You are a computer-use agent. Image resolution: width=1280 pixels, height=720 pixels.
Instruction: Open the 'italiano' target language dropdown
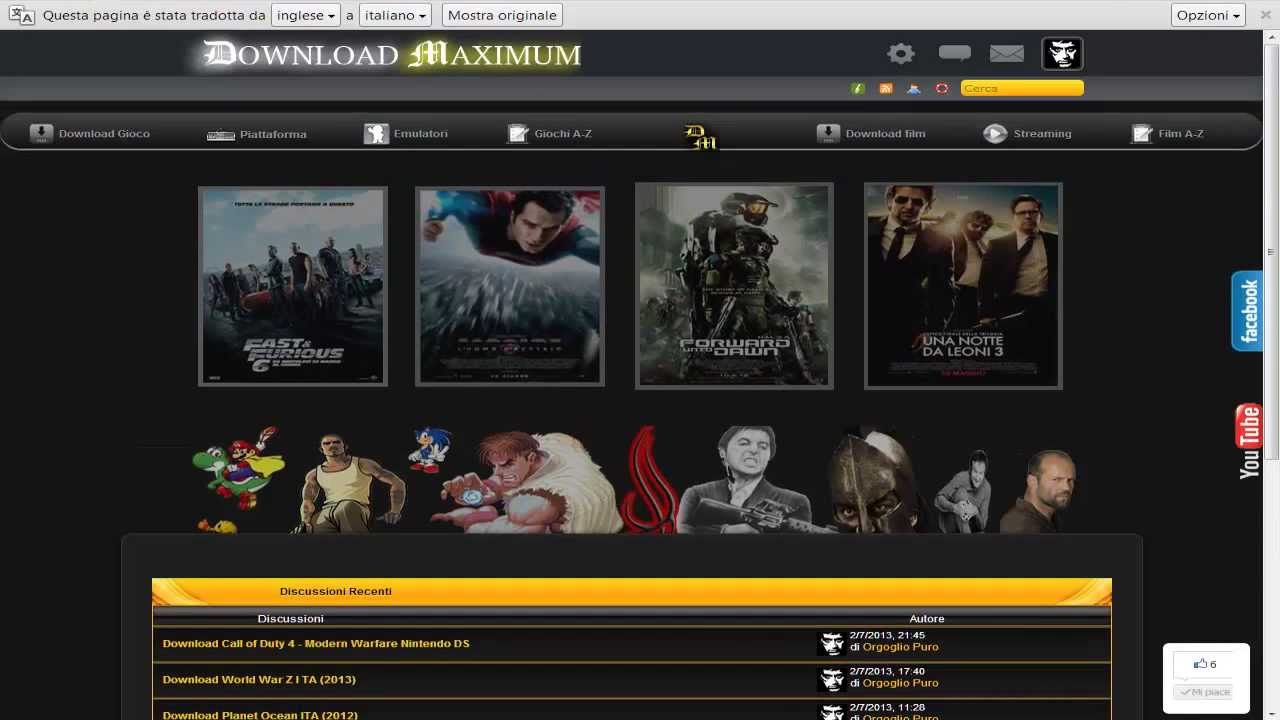pyautogui.click(x=396, y=15)
